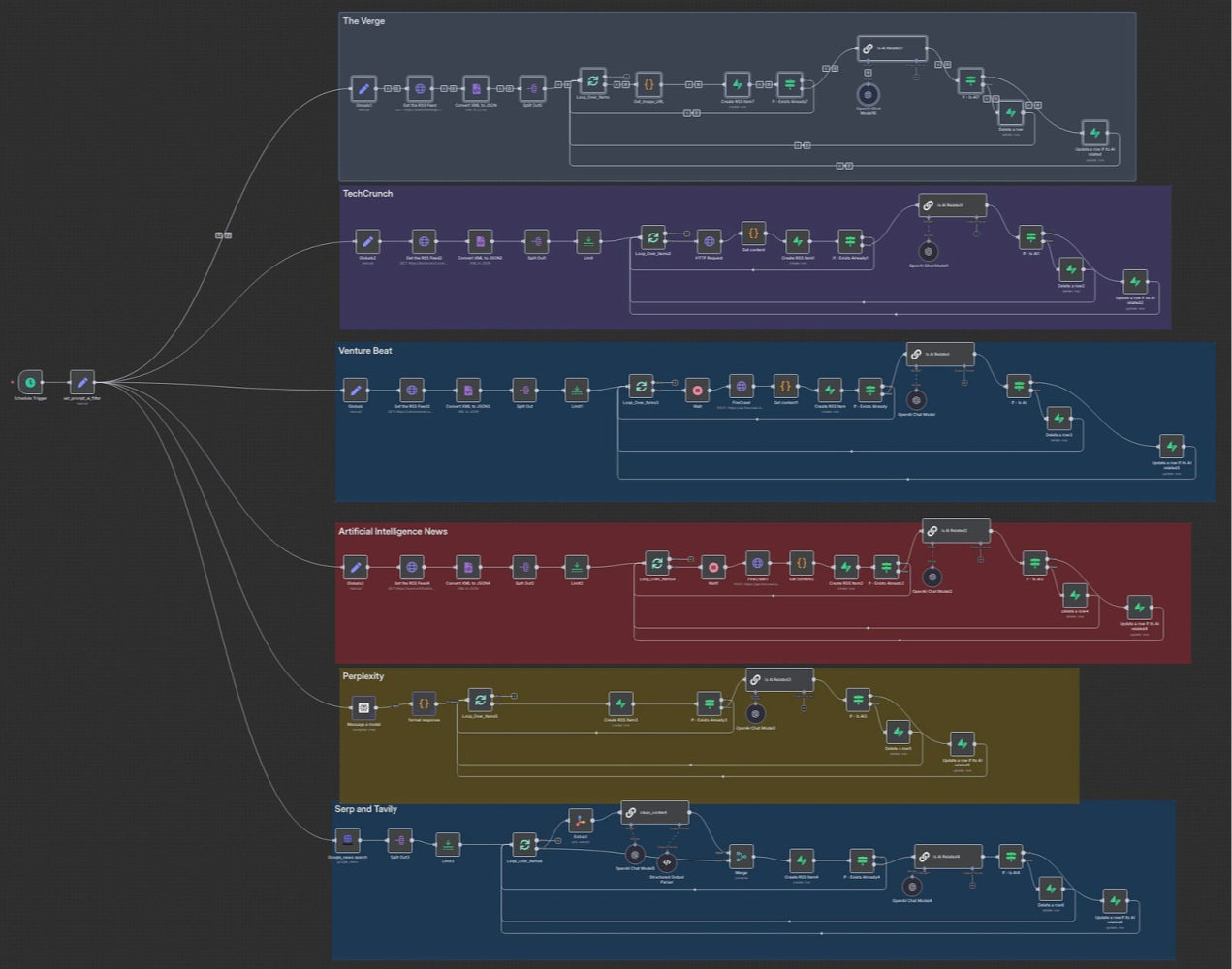The height and width of the screenshot is (969, 1232).
Task: Select the FireCrawl node in Venture Beat
Action: 741,387
